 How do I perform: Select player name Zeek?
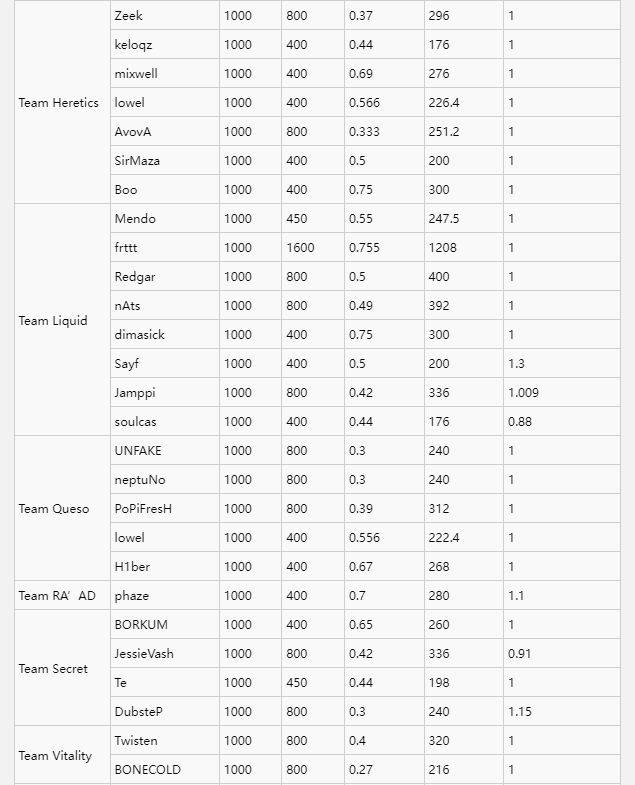point(128,16)
